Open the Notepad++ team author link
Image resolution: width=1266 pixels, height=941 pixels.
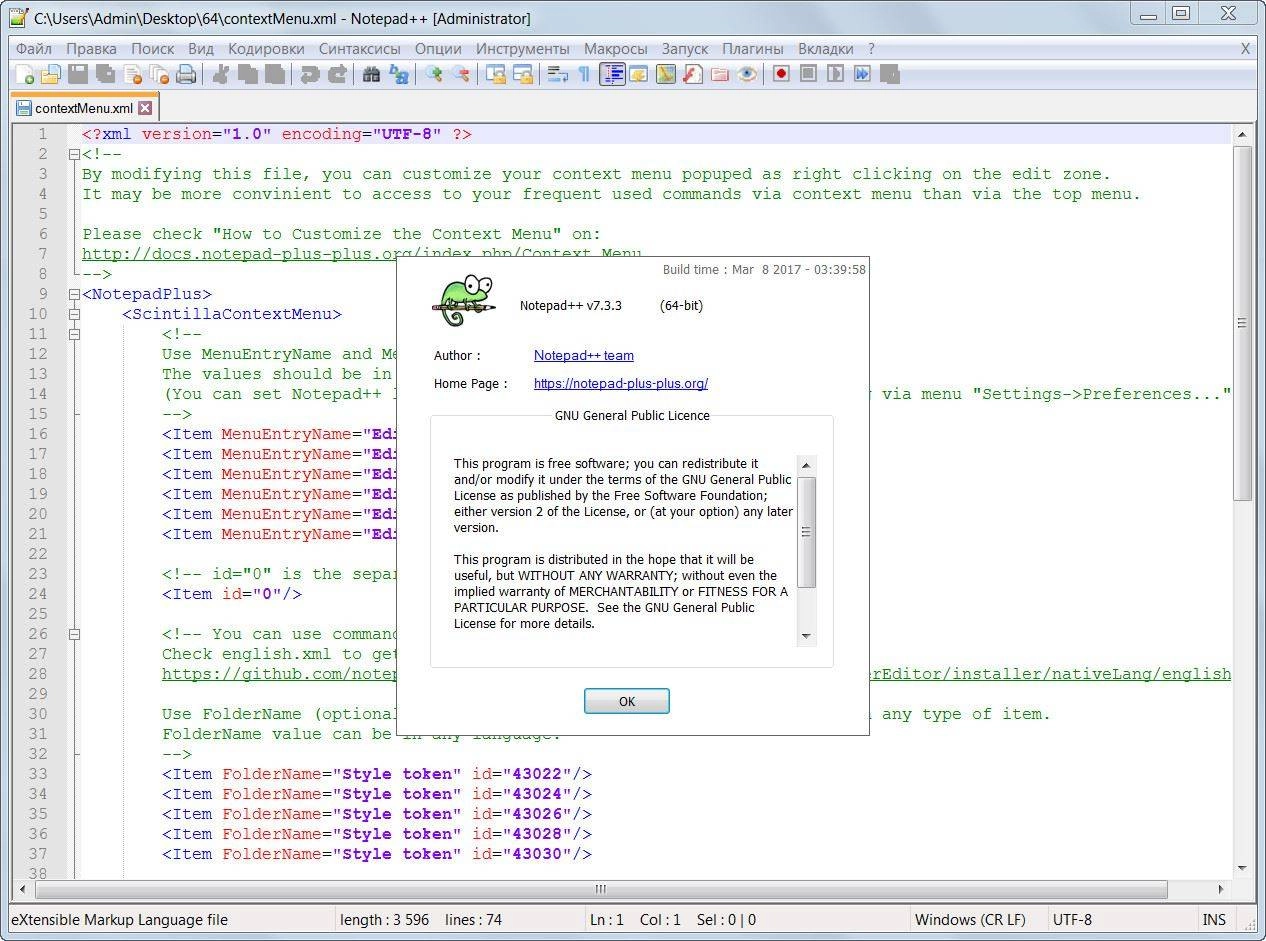pyautogui.click(x=583, y=355)
